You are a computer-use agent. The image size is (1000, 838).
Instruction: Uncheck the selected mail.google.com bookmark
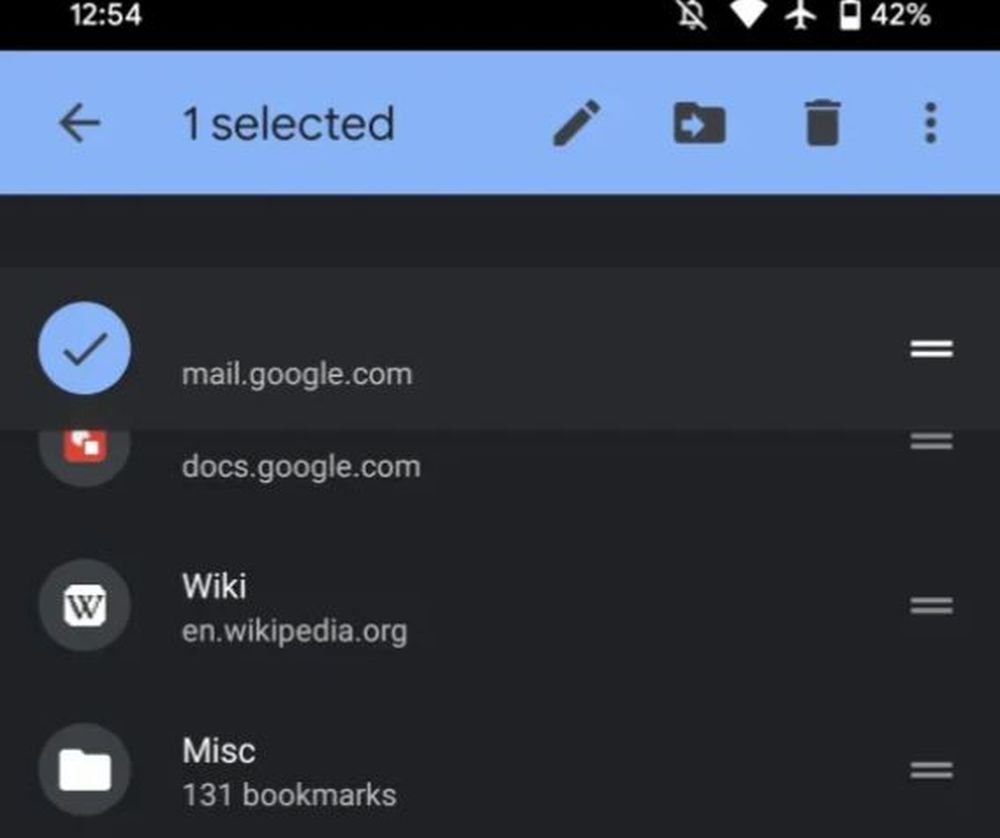[x=84, y=348]
